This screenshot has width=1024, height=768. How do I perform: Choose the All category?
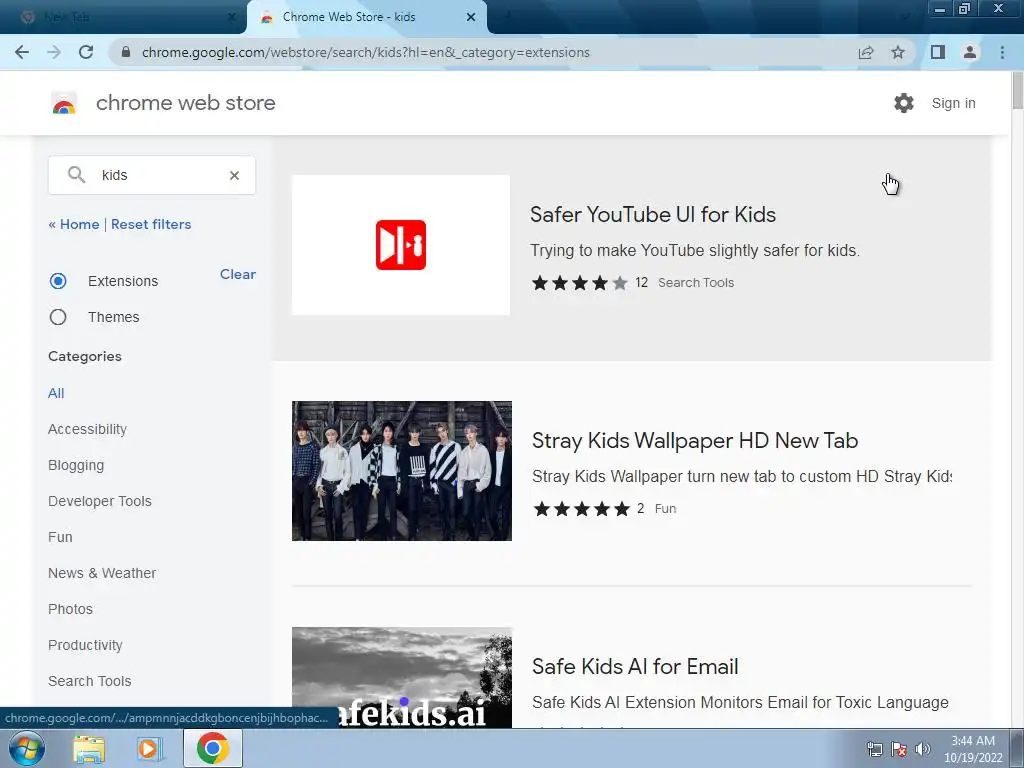56,393
